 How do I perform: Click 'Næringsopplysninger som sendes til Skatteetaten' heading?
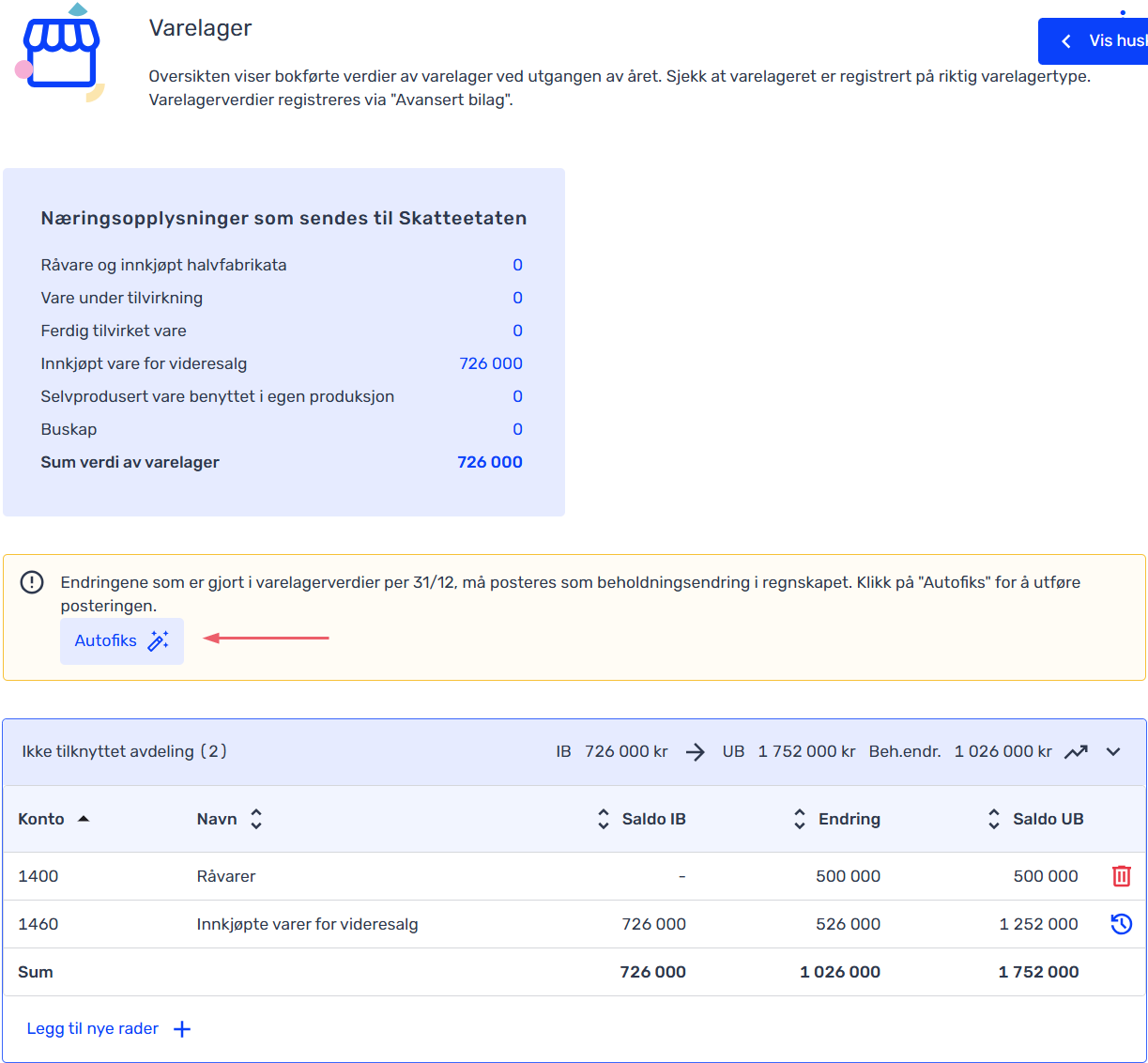click(283, 218)
